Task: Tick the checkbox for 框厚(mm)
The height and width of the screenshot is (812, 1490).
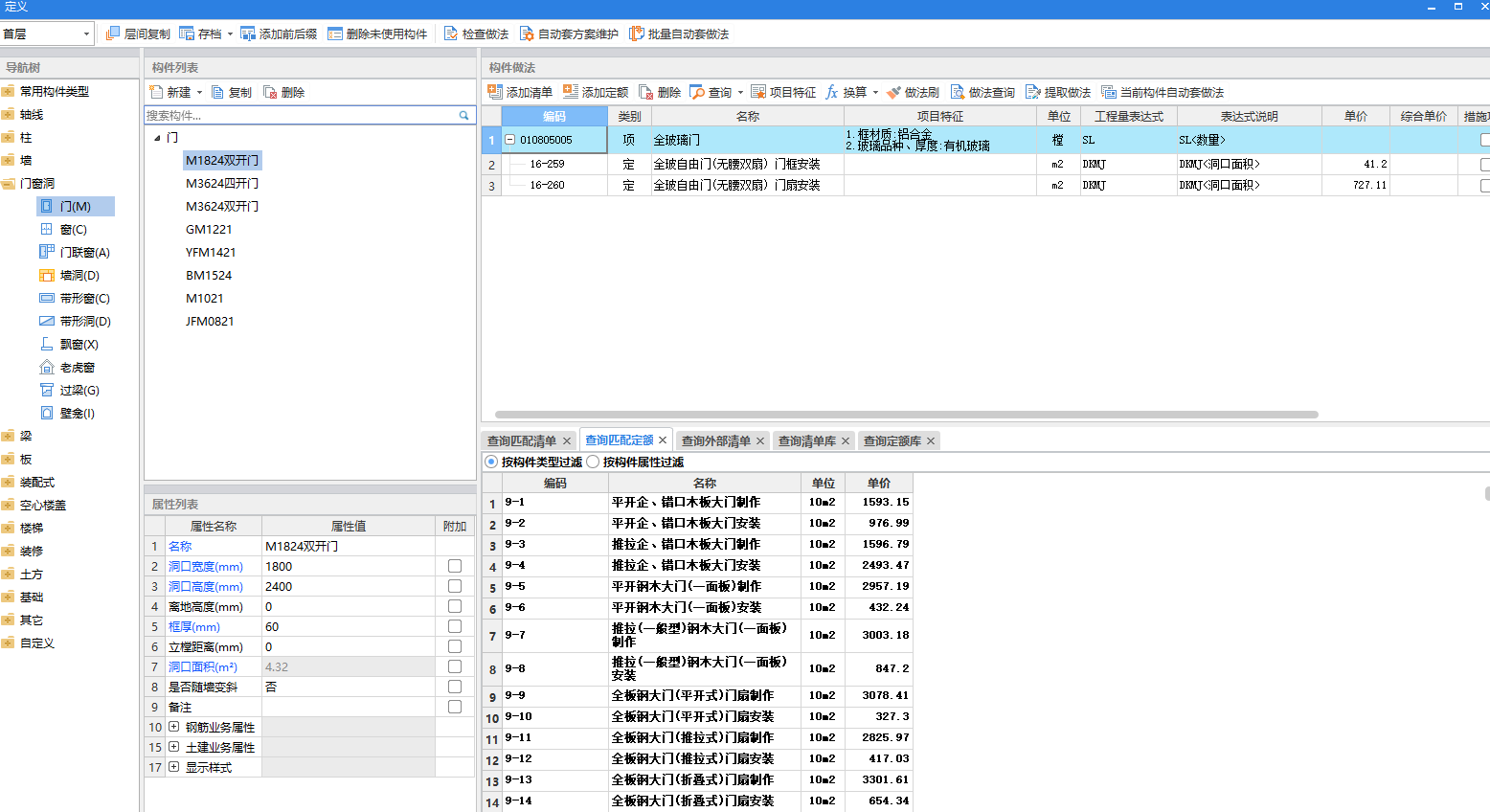Action: click(x=455, y=626)
